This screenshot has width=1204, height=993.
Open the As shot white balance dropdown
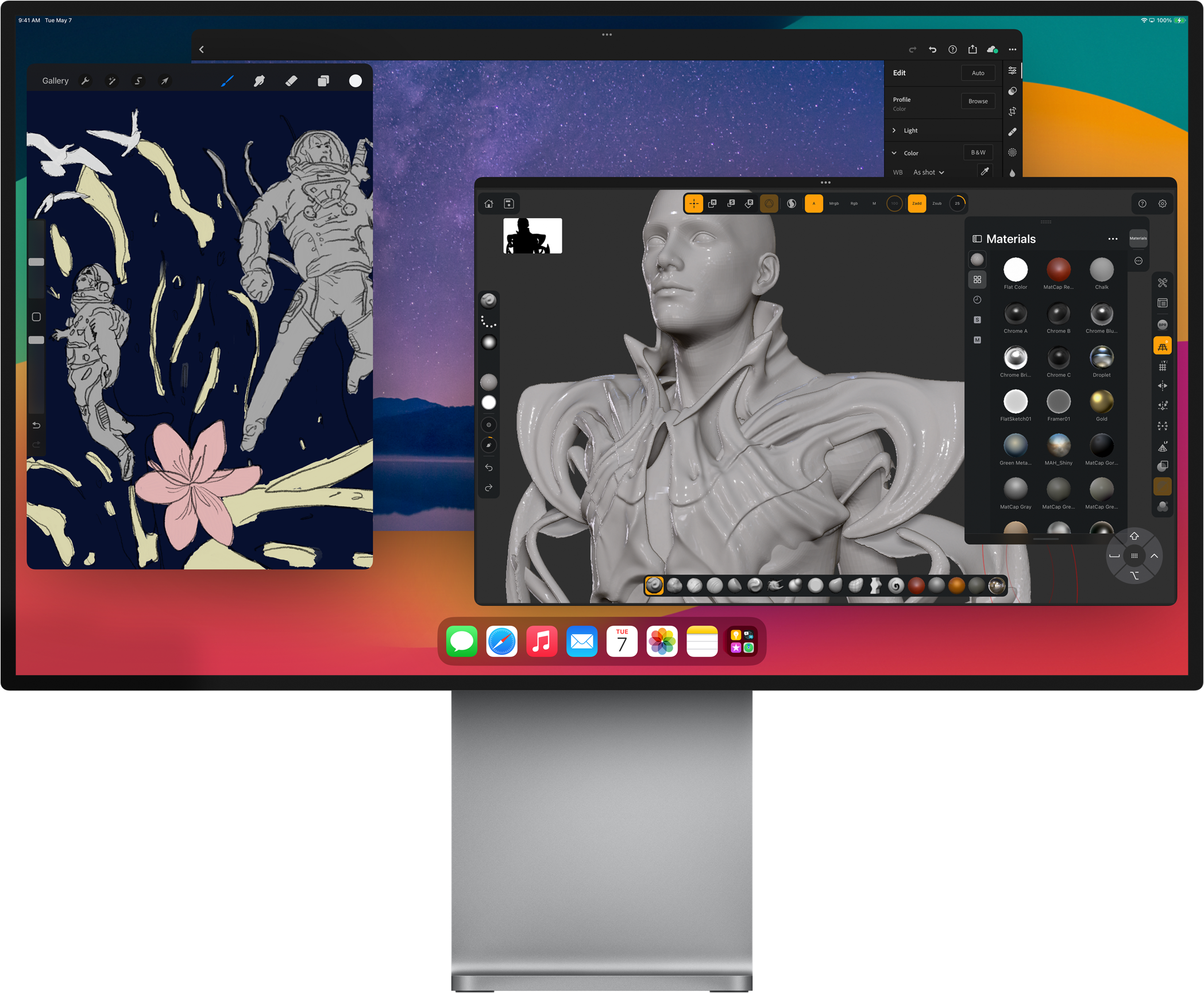(928, 172)
